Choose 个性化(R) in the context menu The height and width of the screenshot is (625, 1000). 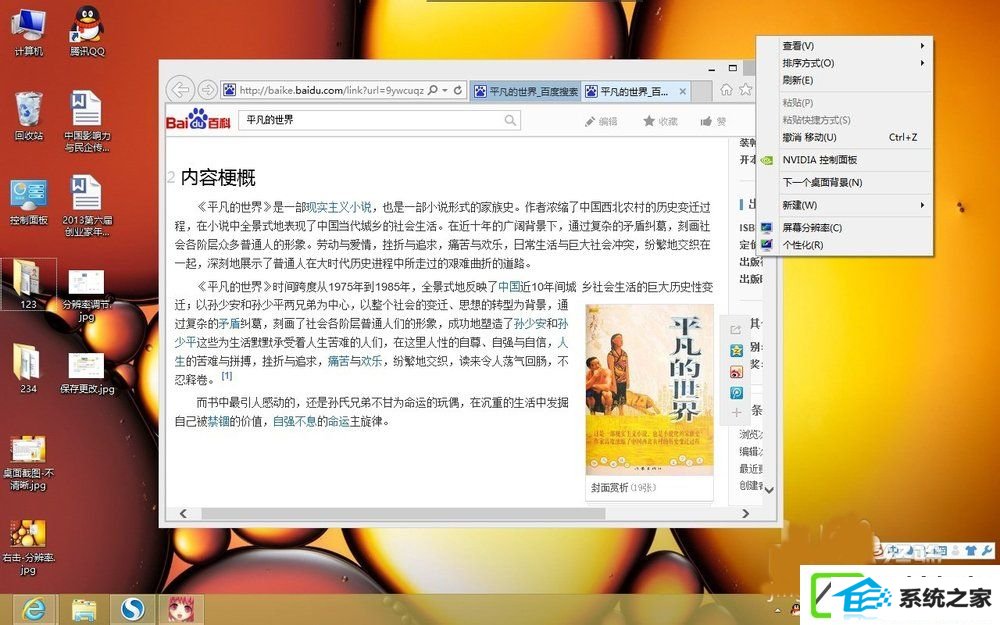tap(844, 245)
